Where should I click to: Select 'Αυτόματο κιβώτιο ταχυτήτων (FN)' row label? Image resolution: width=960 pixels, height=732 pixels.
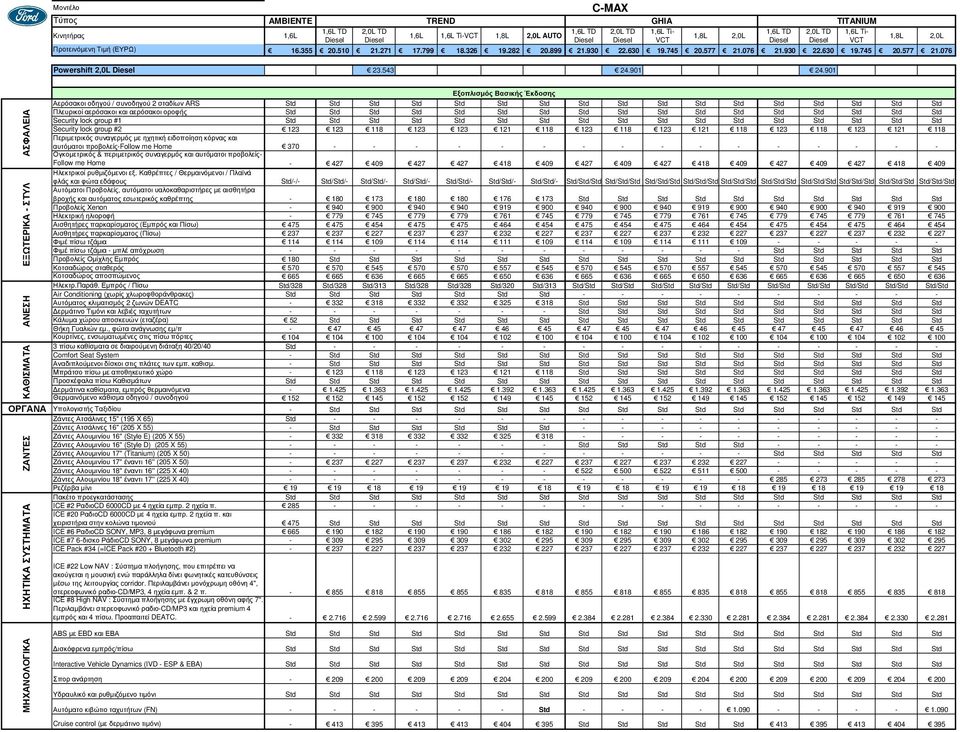(105, 710)
